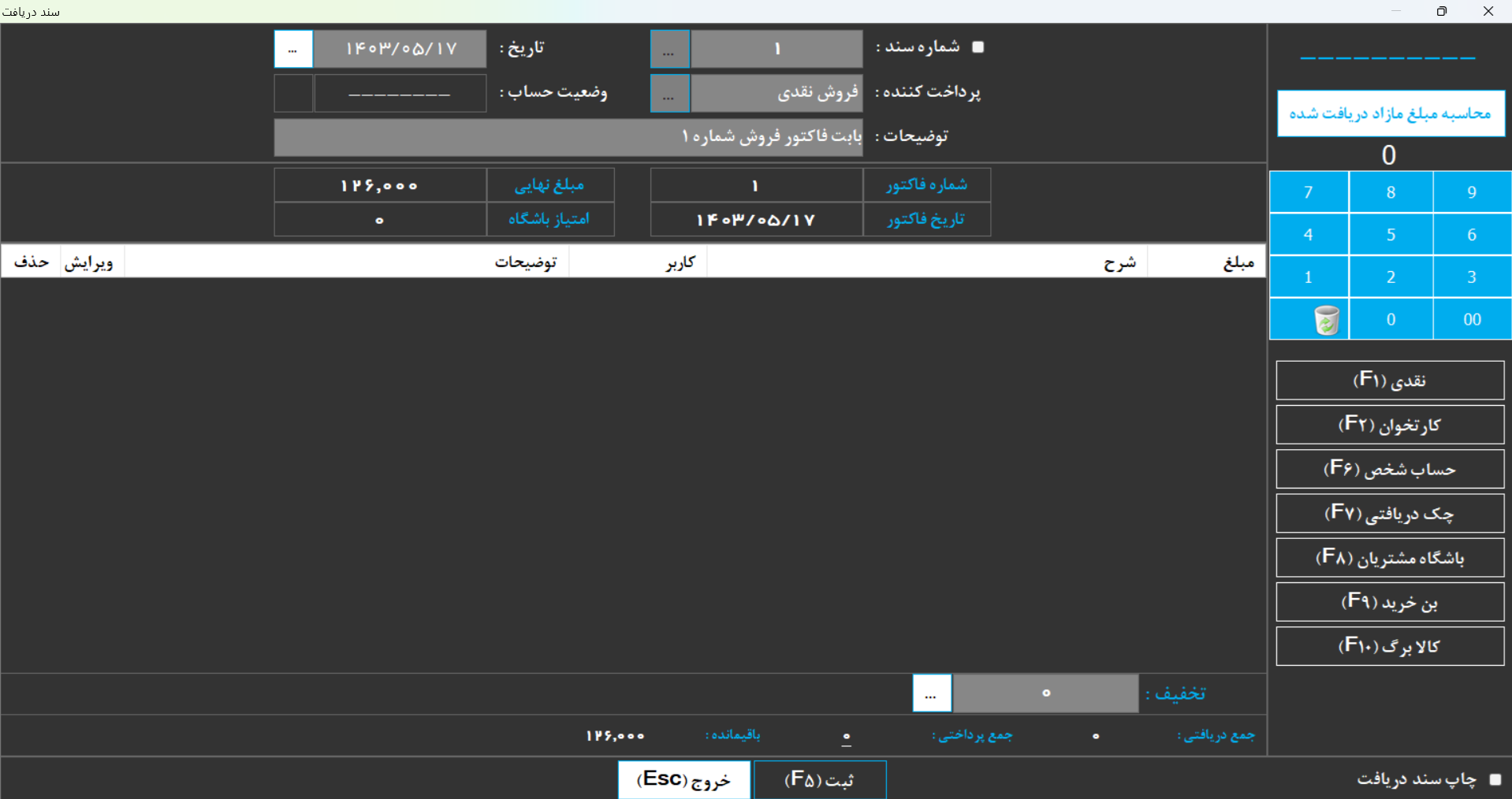Toggle the شماره سند checkbox

(978, 47)
